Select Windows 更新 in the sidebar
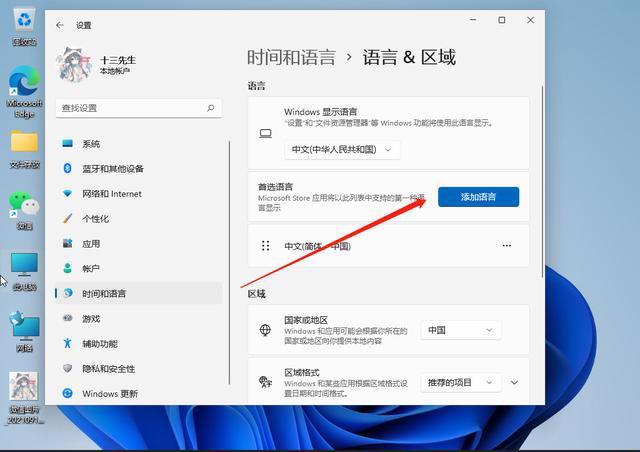Viewport: 640px width, 452px height. 139,393
